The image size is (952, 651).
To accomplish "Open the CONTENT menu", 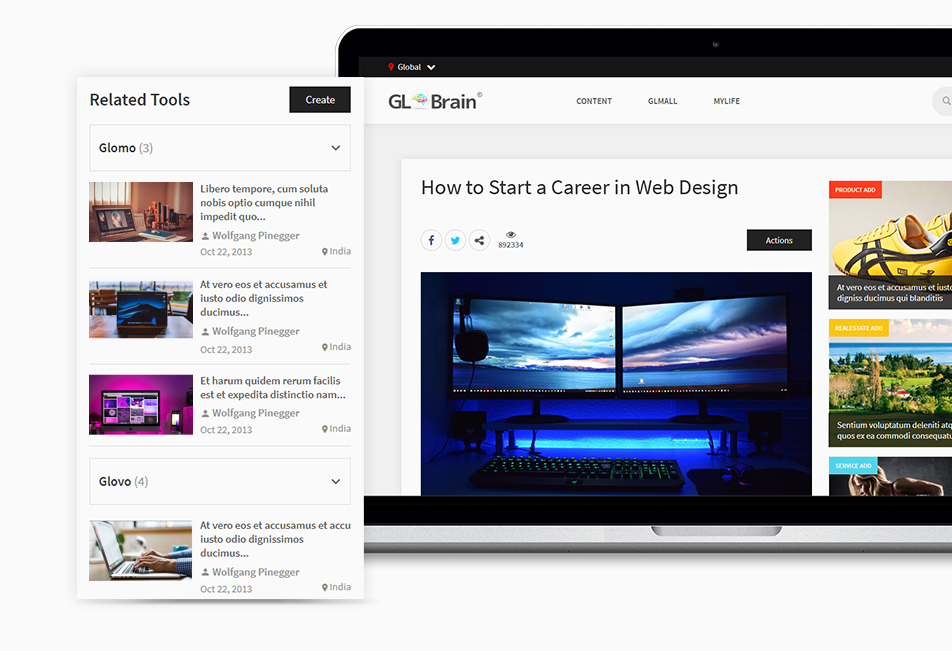I will pyautogui.click(x=594, y=101).
